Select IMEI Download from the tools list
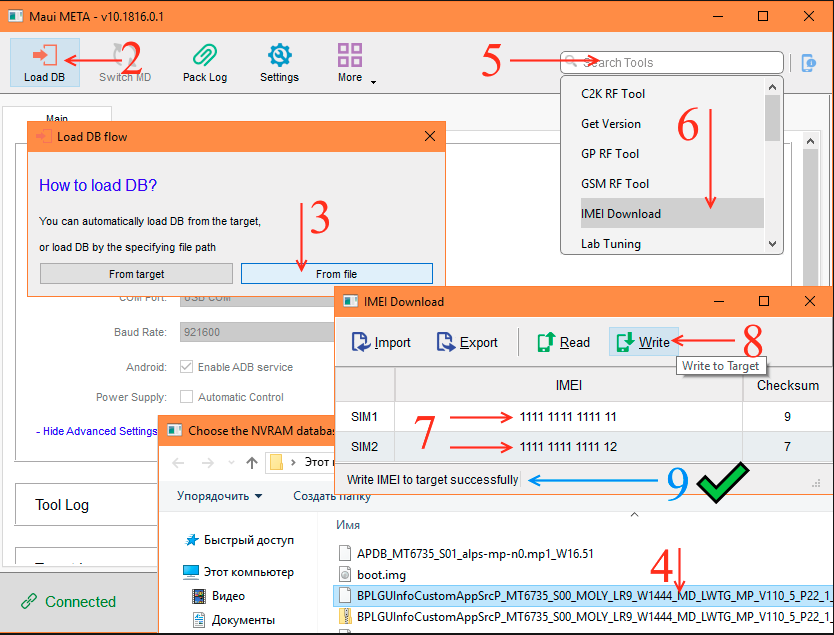Viewport: 834px width, 635px height. (x=620, y=214)
